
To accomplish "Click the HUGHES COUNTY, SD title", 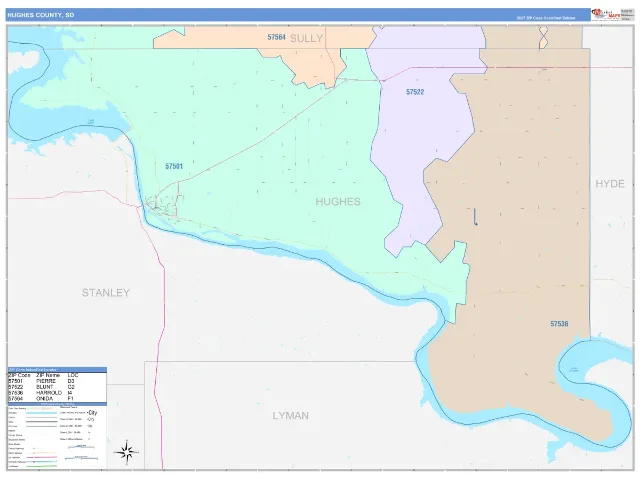I will click(40, 15).
